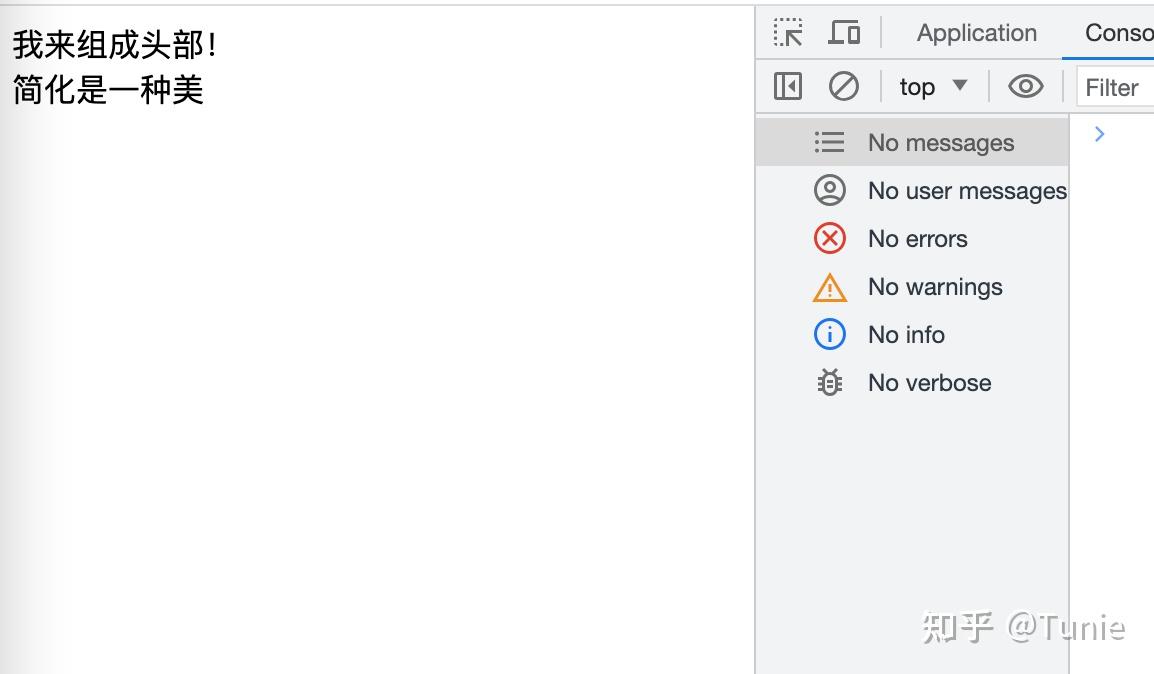Click the blue info circle icon
This screenshot has width=1154, height=674.
point(829,334)
